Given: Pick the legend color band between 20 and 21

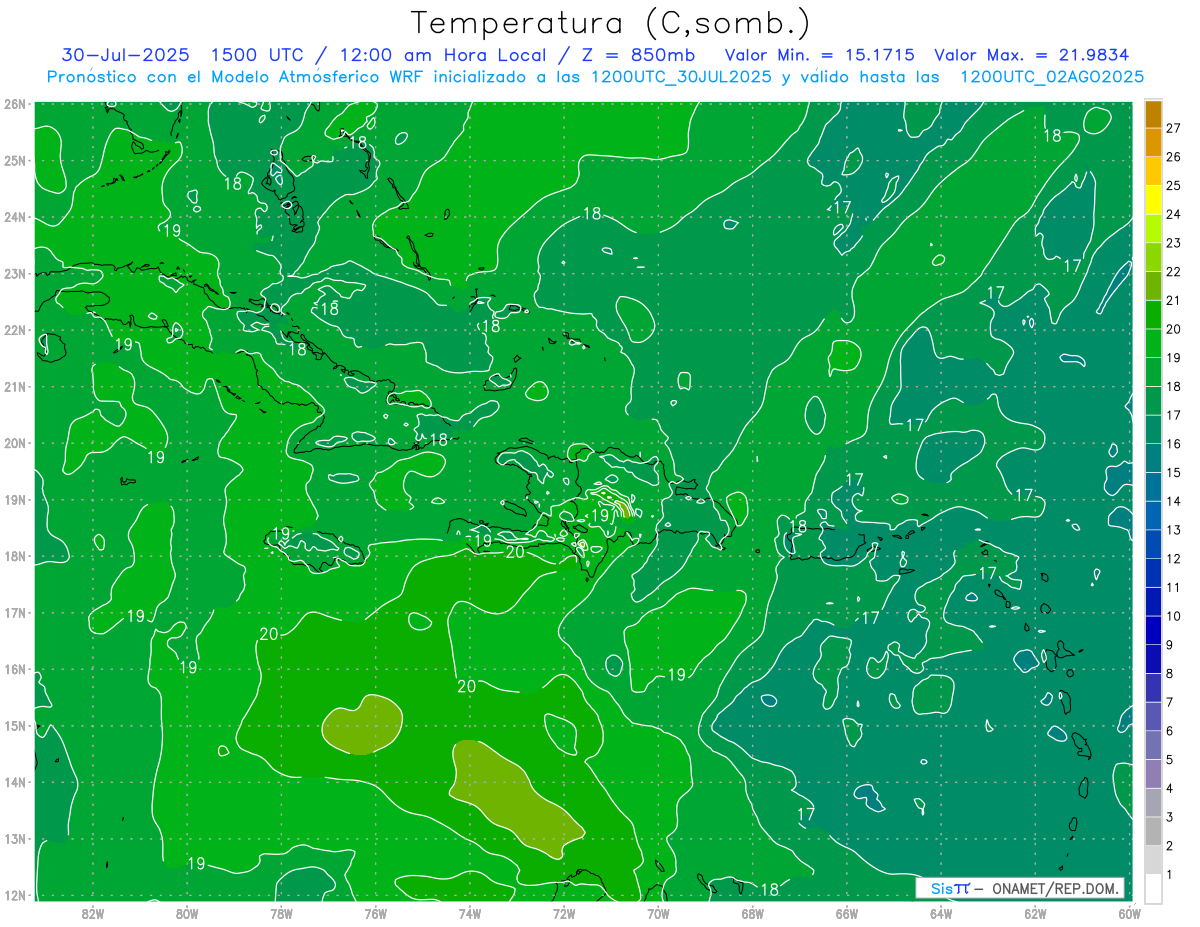Looking at the screenshot, I should (x=1153, y=315).
